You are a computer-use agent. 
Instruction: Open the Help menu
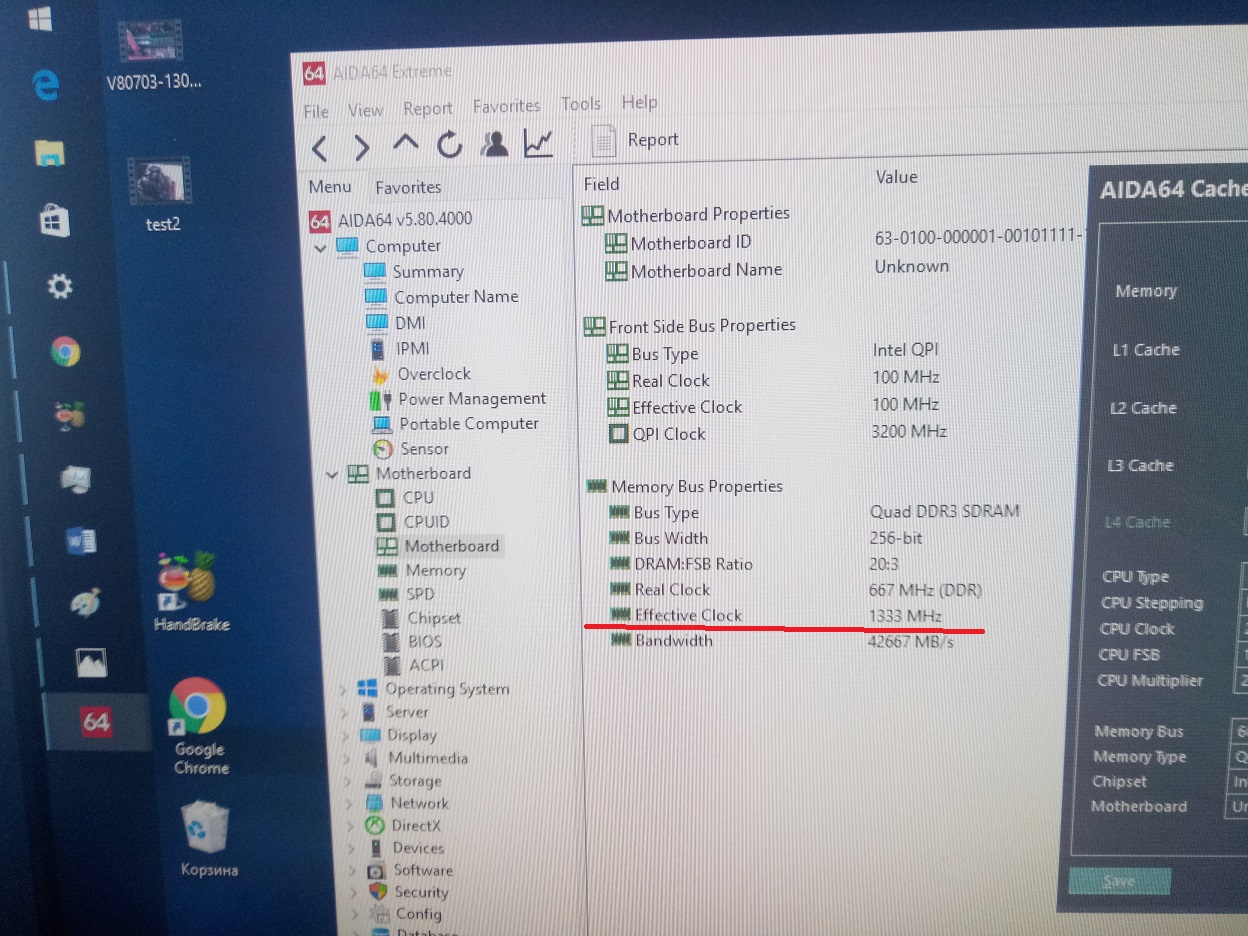coord(640,102)
